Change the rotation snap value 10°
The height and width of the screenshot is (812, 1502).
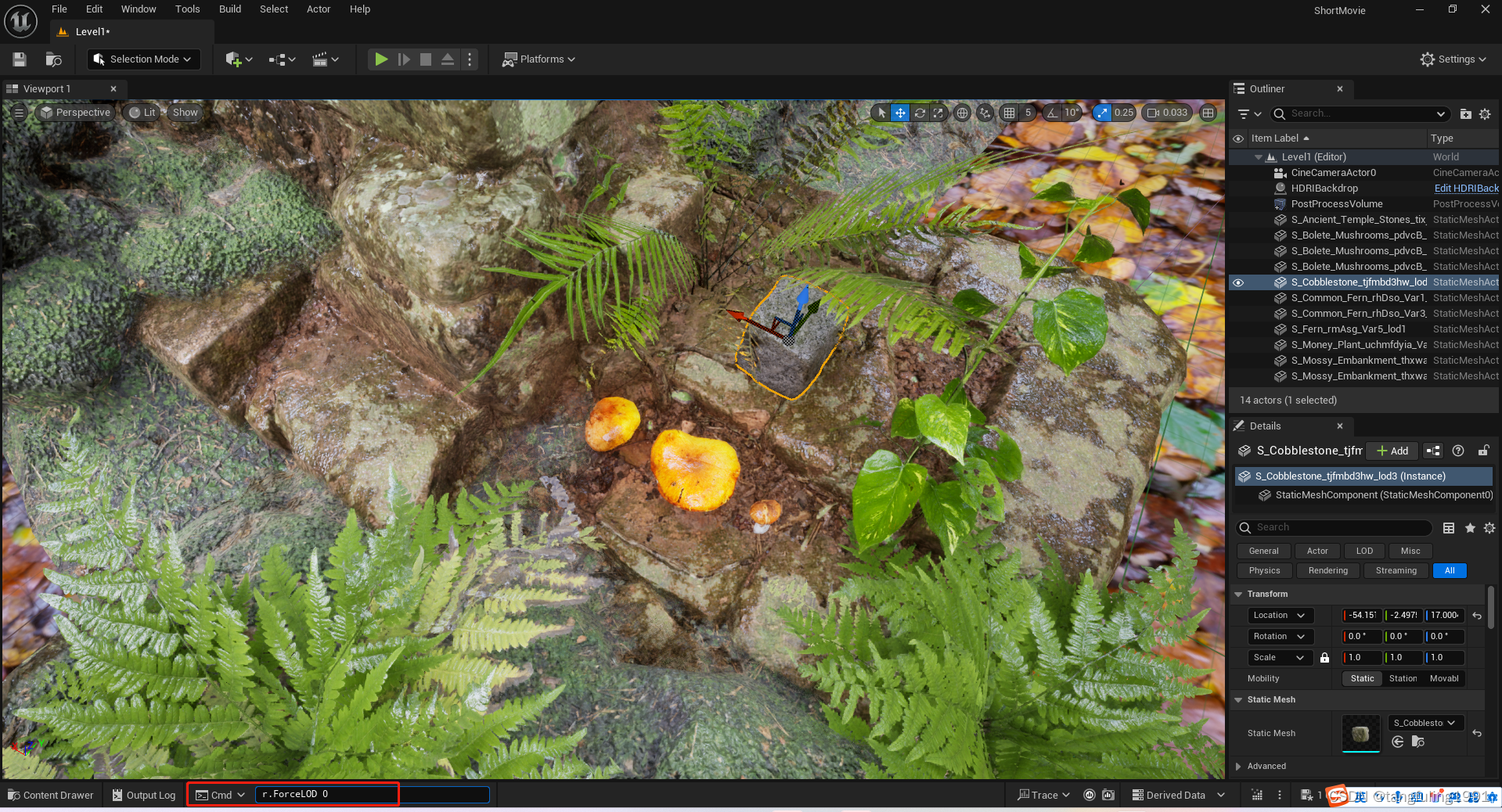coord(1072,113)
